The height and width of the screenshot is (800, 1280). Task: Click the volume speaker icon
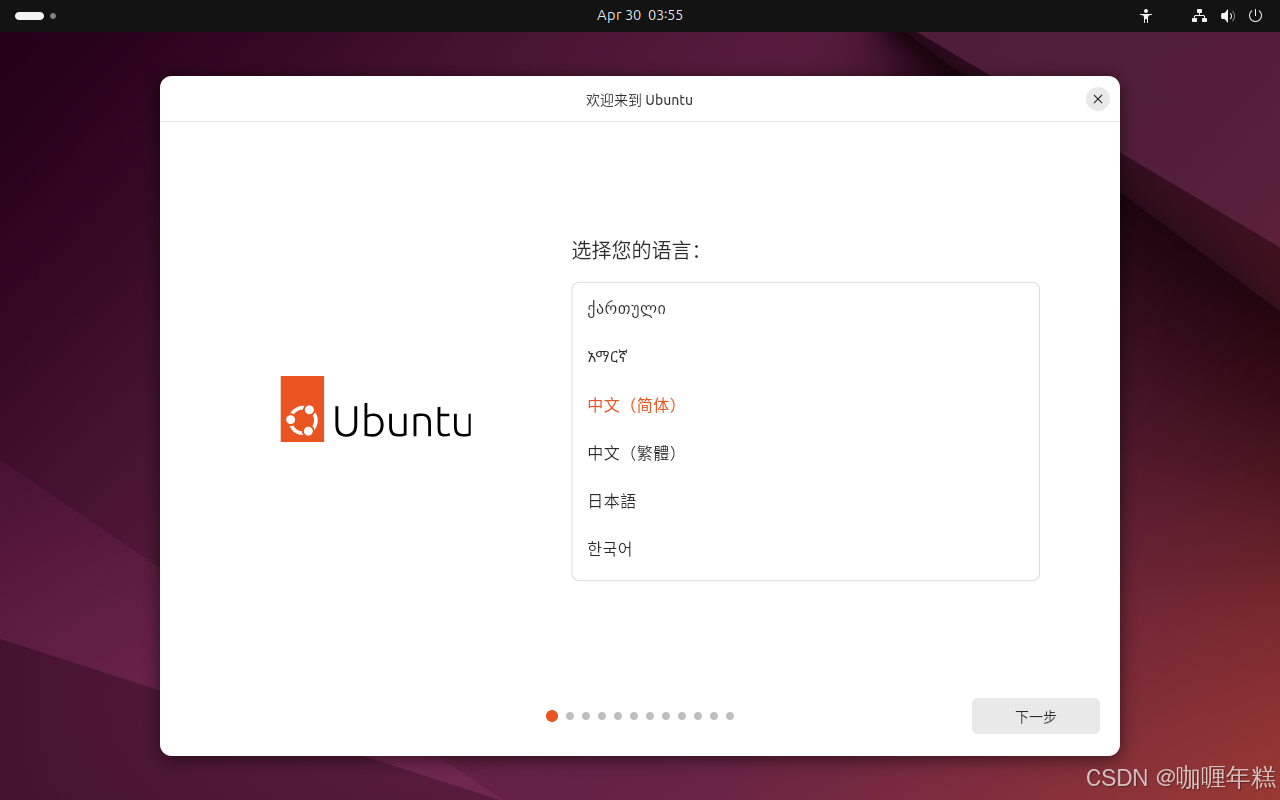(x=1227, y=16)
